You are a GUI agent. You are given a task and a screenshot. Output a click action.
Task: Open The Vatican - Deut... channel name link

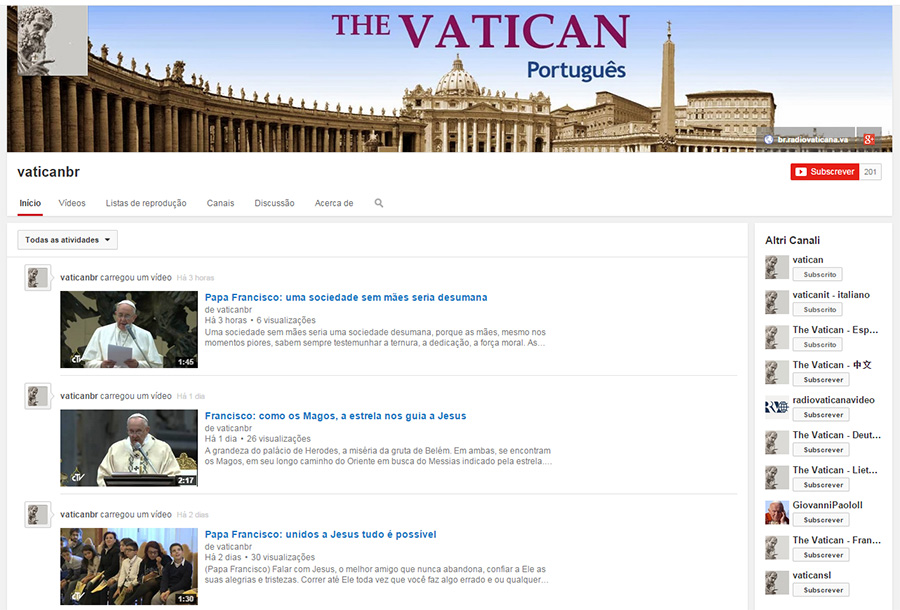[837, 435]
